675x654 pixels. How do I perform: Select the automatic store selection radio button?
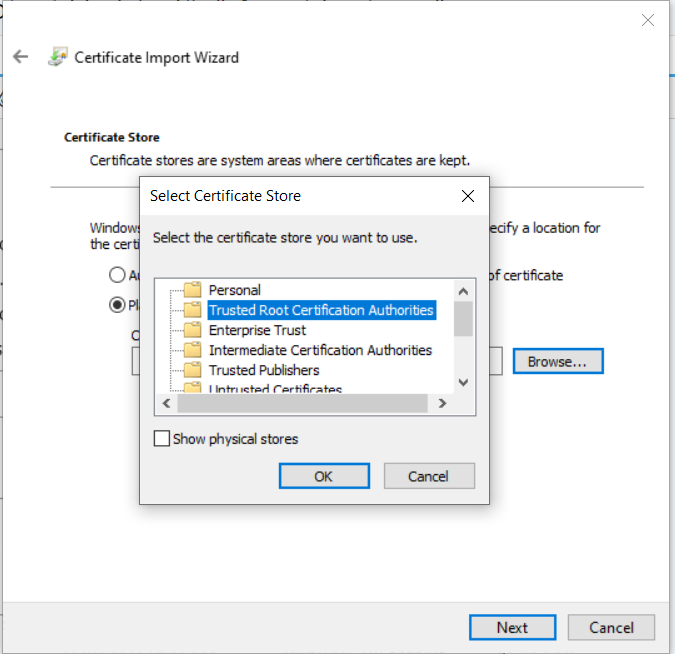pos(117,275)
